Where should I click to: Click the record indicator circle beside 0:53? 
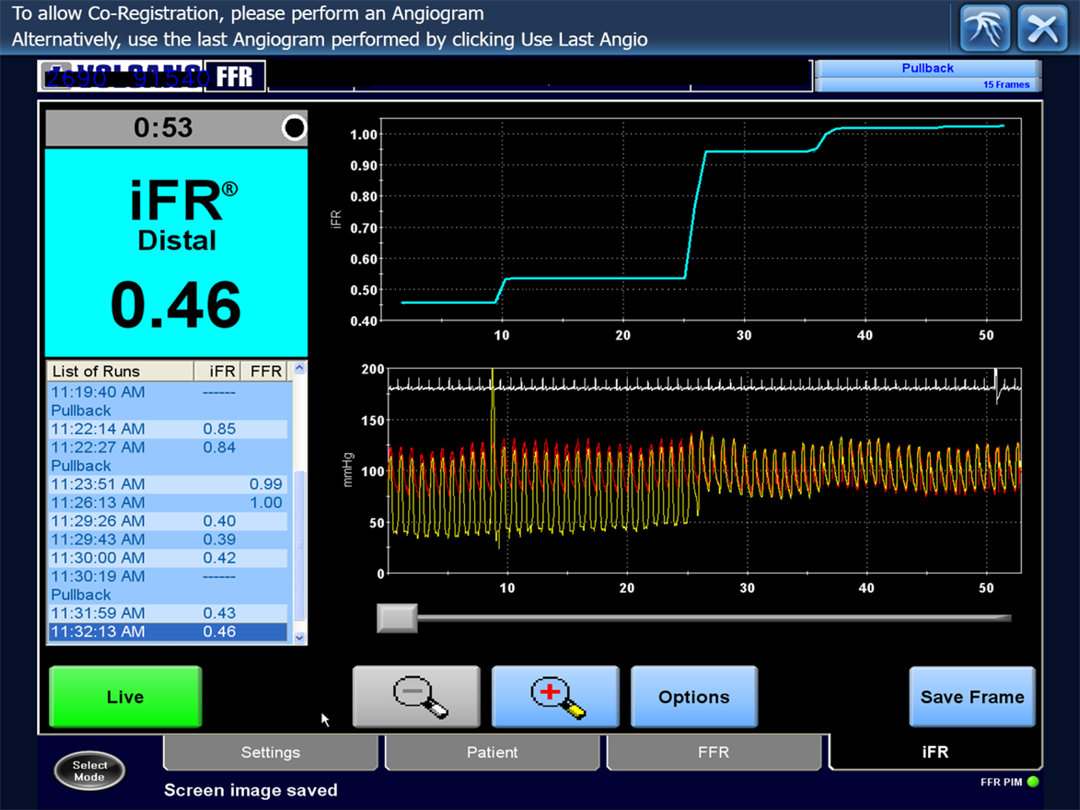pyautogui.click(x=294, y=128)
